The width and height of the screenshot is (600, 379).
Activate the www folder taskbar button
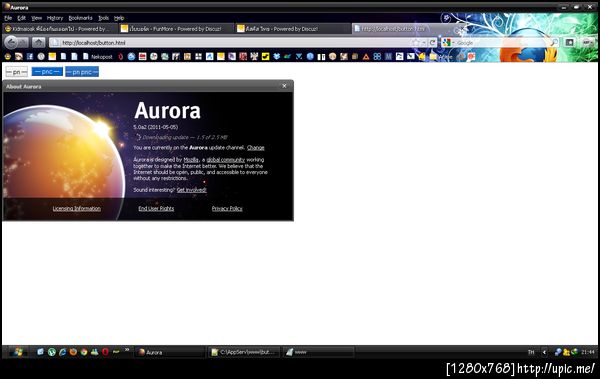pos(318,352)
